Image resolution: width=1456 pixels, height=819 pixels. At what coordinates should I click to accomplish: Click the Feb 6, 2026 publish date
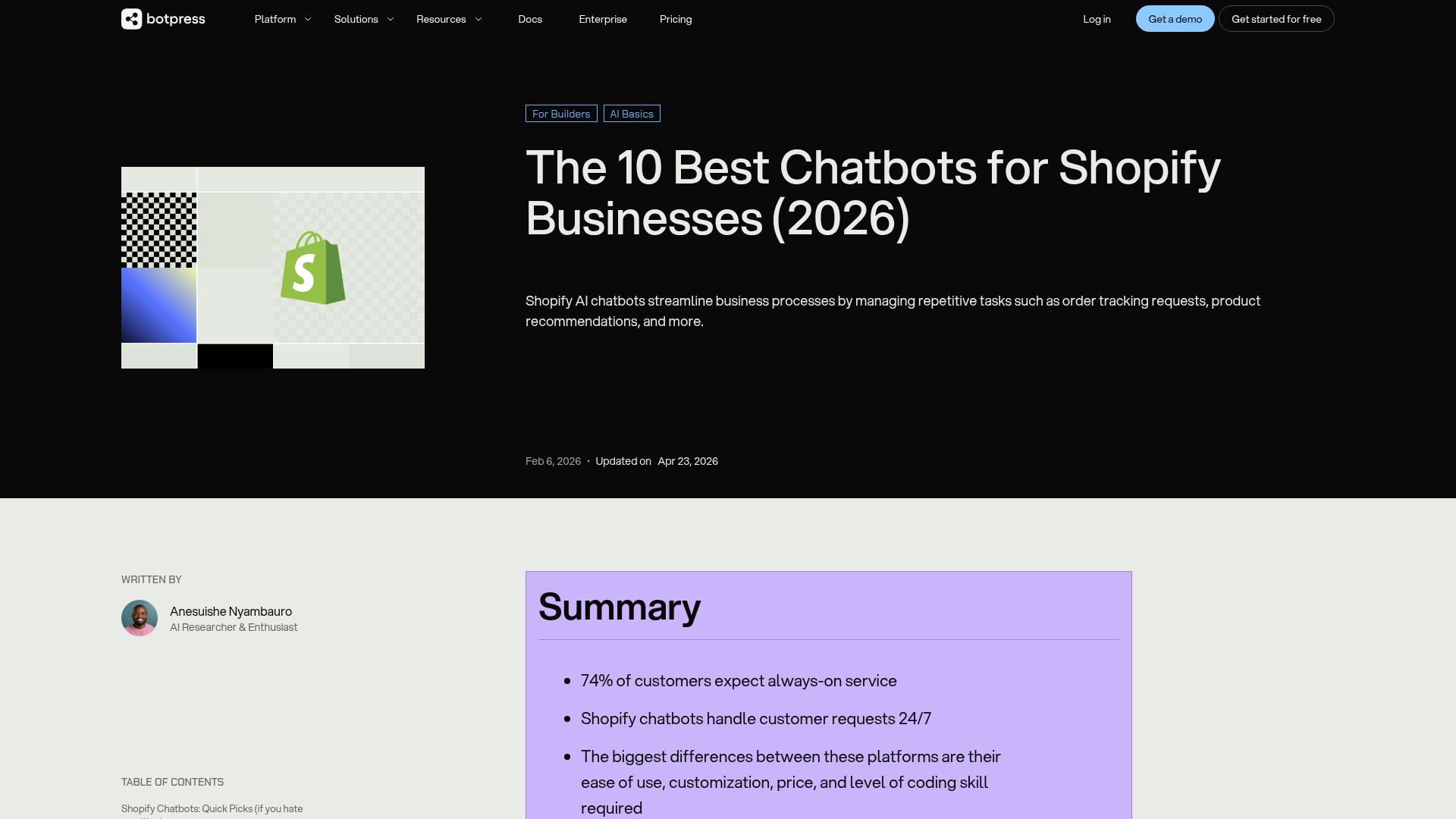[x=553, y=461]
